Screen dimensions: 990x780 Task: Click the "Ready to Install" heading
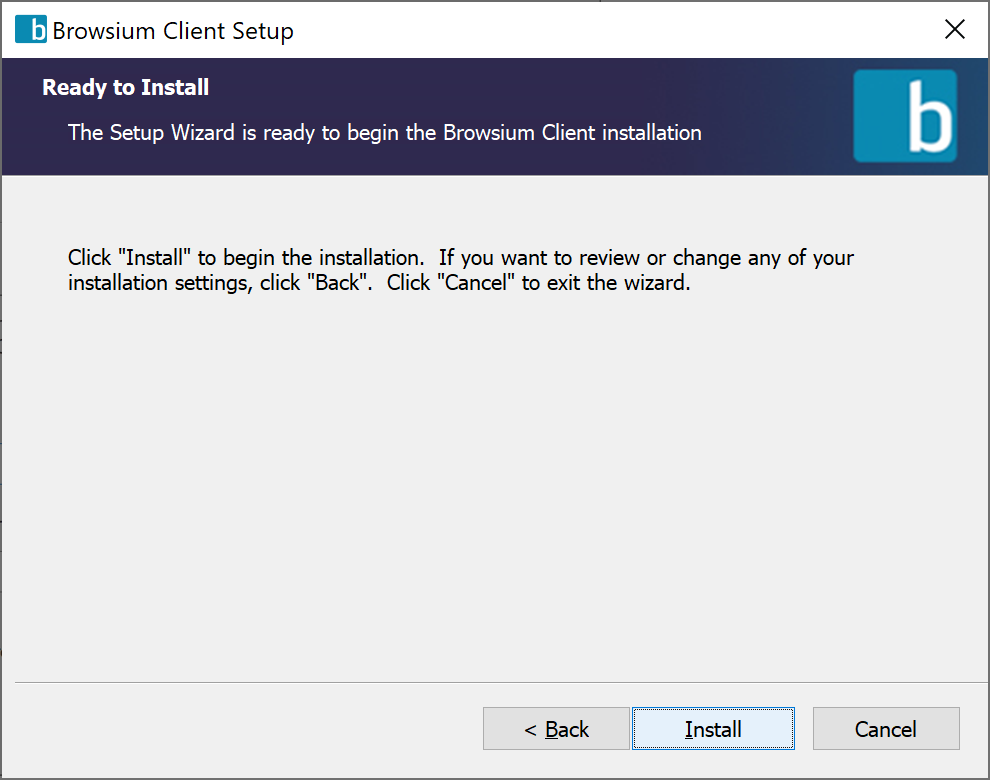tap(126, 88)
